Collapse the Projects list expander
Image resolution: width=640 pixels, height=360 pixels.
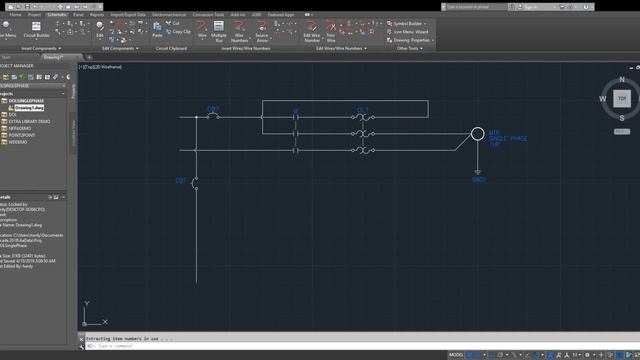(x=63, y=94)
